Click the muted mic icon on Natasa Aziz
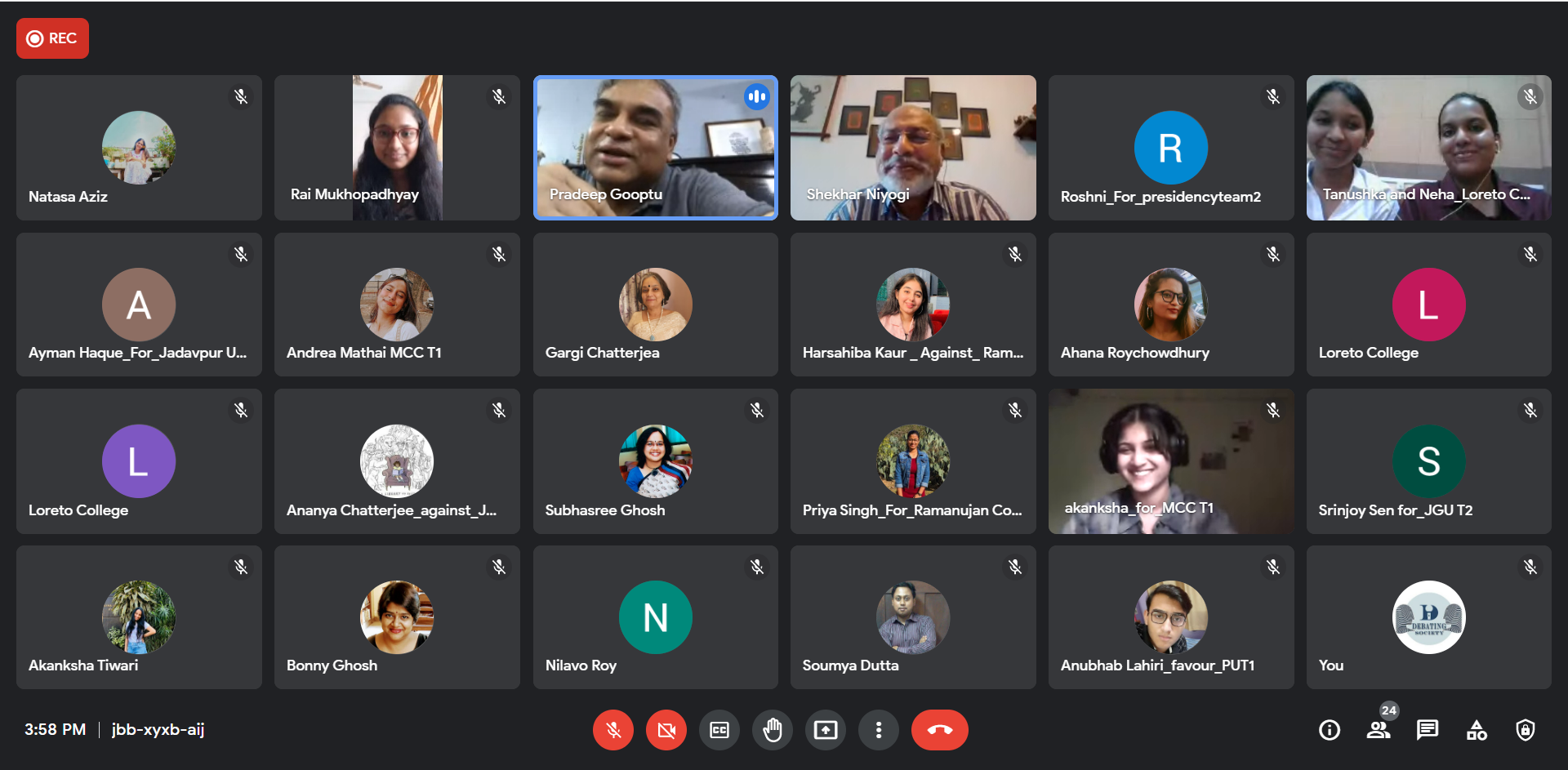Viewport: 1568px width, 770px height. (241, 96)
